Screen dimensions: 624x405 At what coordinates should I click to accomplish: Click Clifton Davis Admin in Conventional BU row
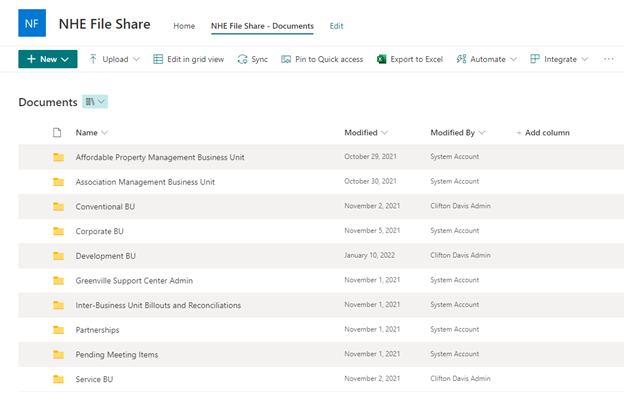click(460, 206)
